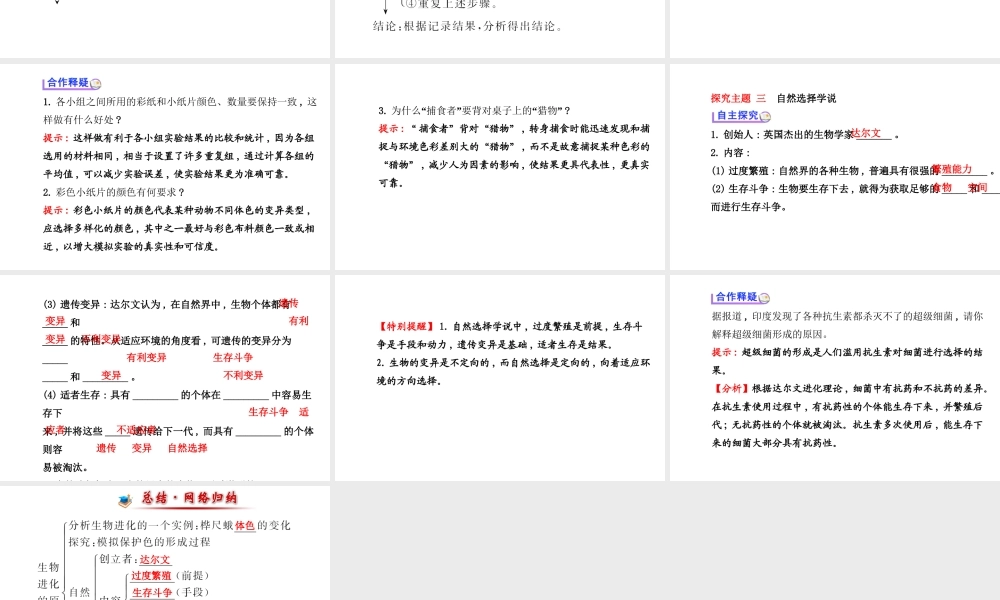
Task: Click the red answer '自然选择'
Action: click(188, 448)
